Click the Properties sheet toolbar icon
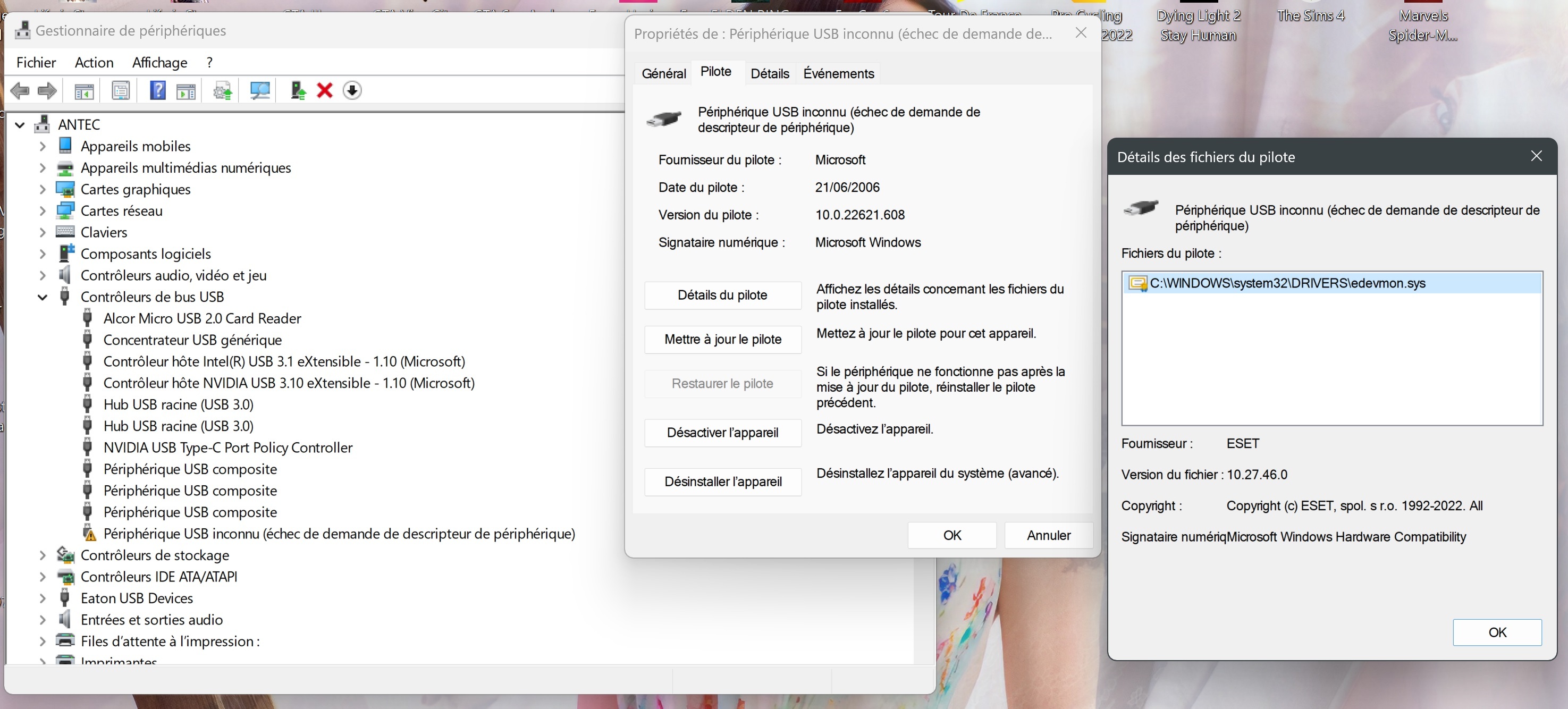1568x709 pixels. (x=121, y=91)
